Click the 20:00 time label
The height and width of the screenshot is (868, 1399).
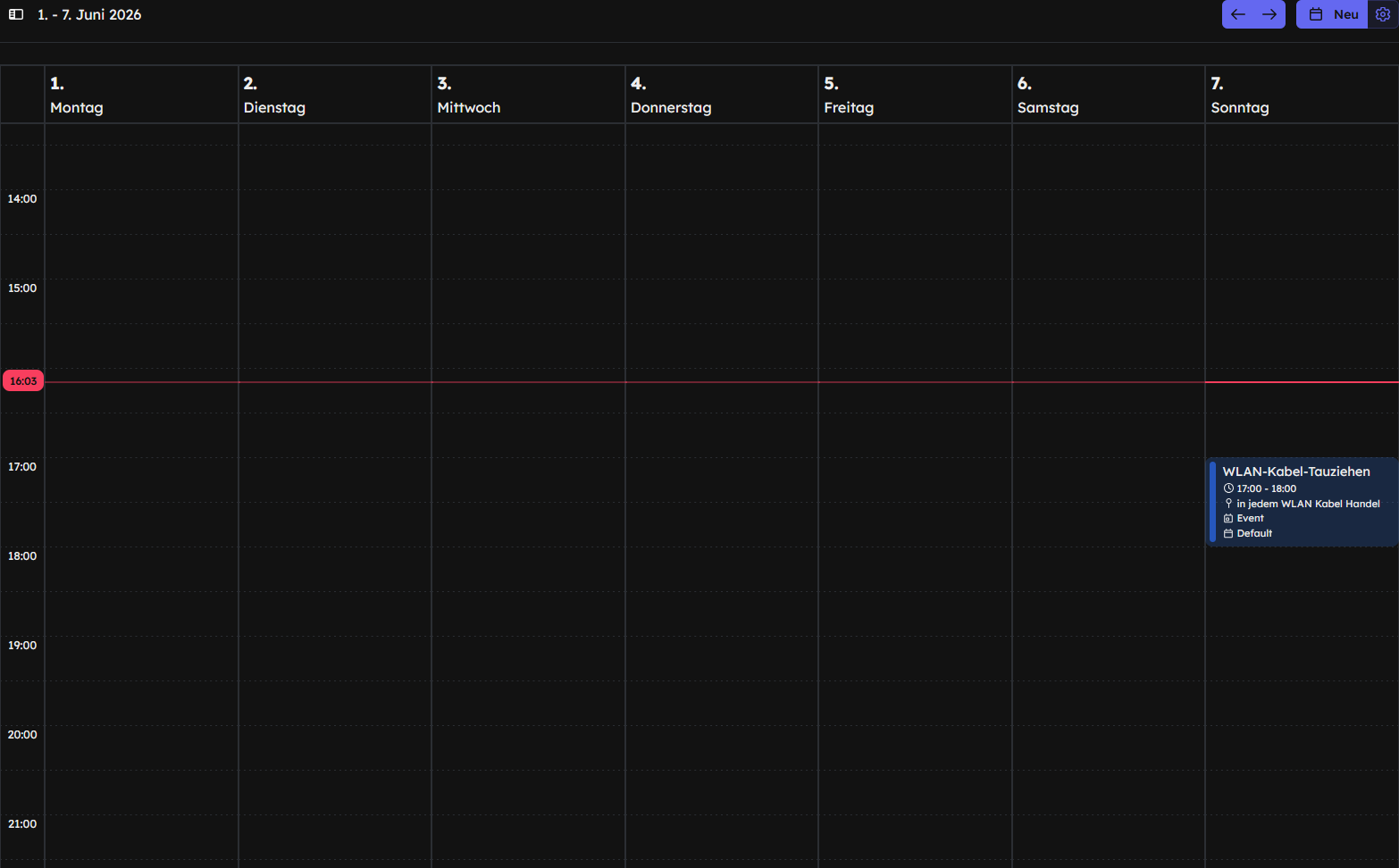[x=22, y=734]
